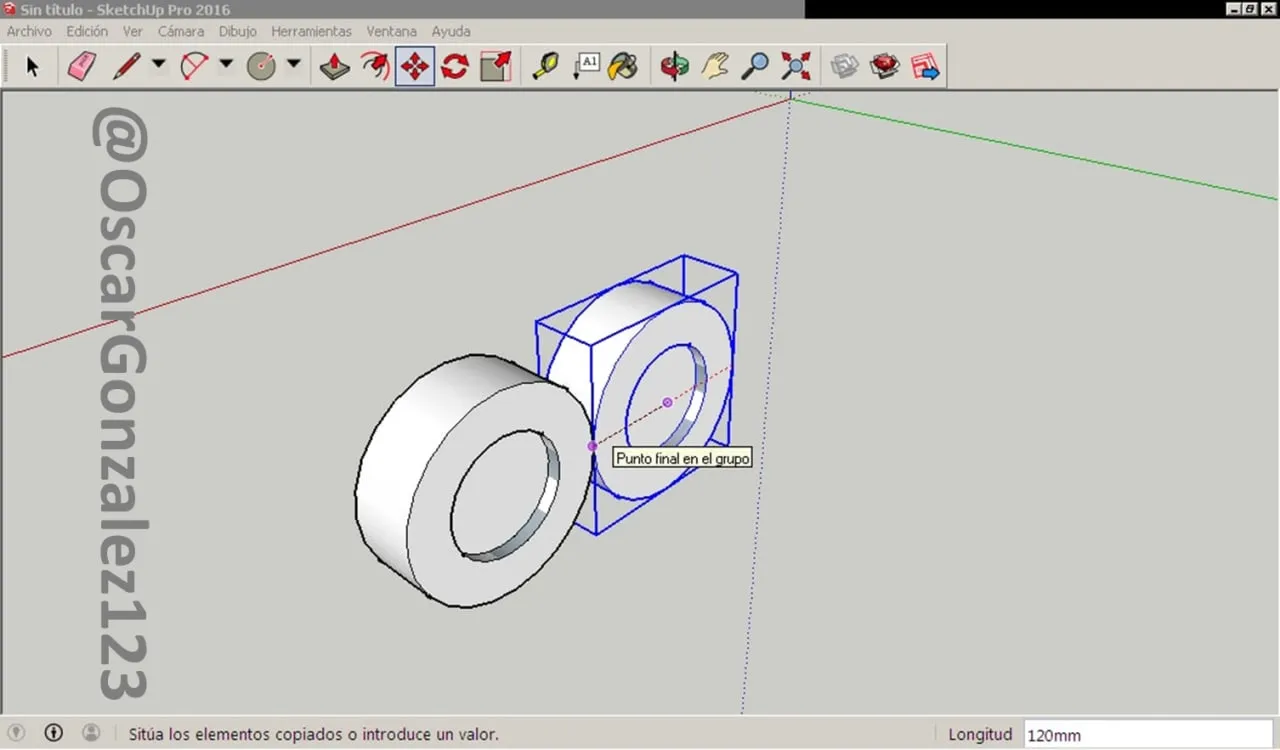Open the Archivo menu
This screenshot has width=1280, height=750.
point(29,31)
